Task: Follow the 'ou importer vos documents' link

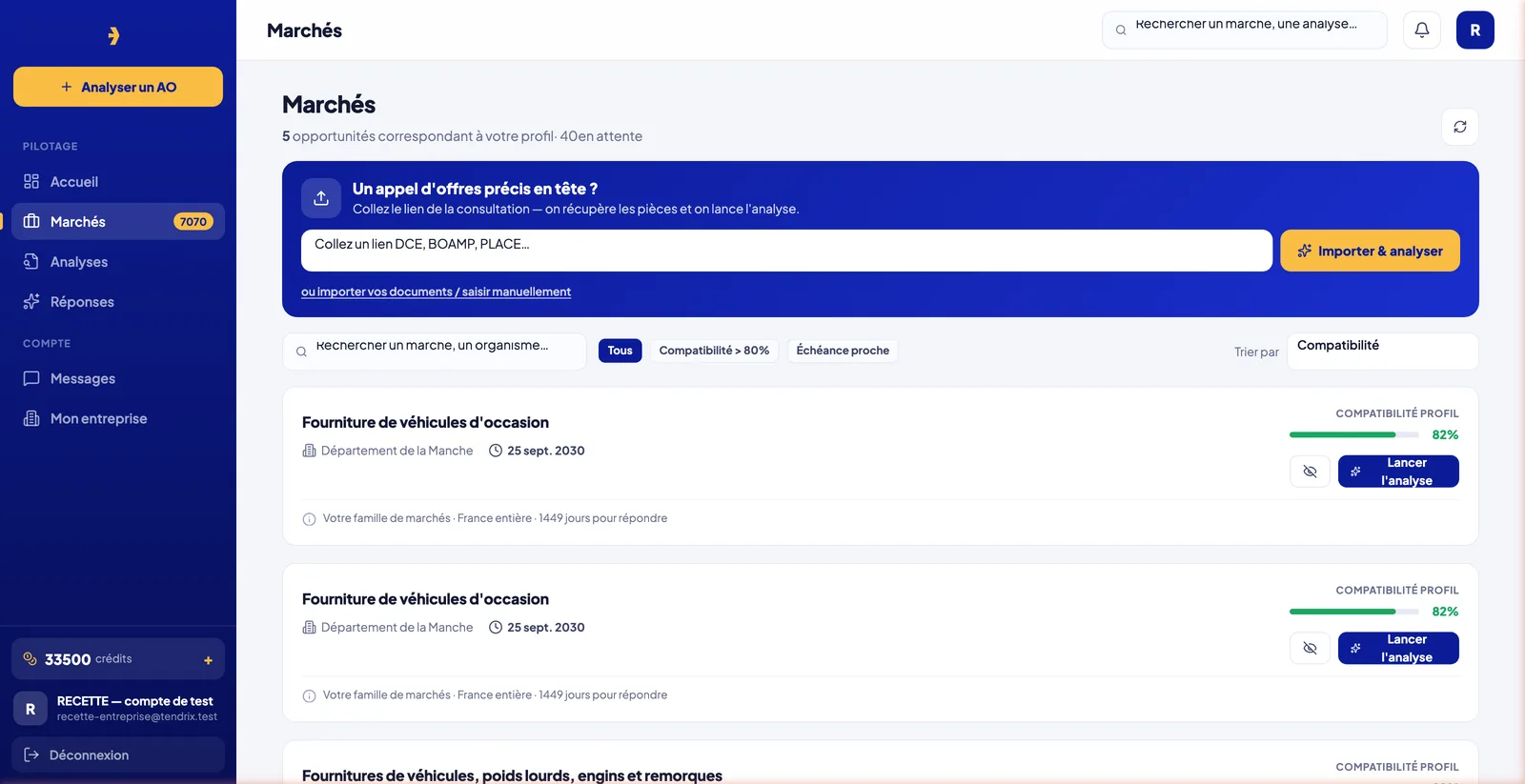Action: click(436, 291)
